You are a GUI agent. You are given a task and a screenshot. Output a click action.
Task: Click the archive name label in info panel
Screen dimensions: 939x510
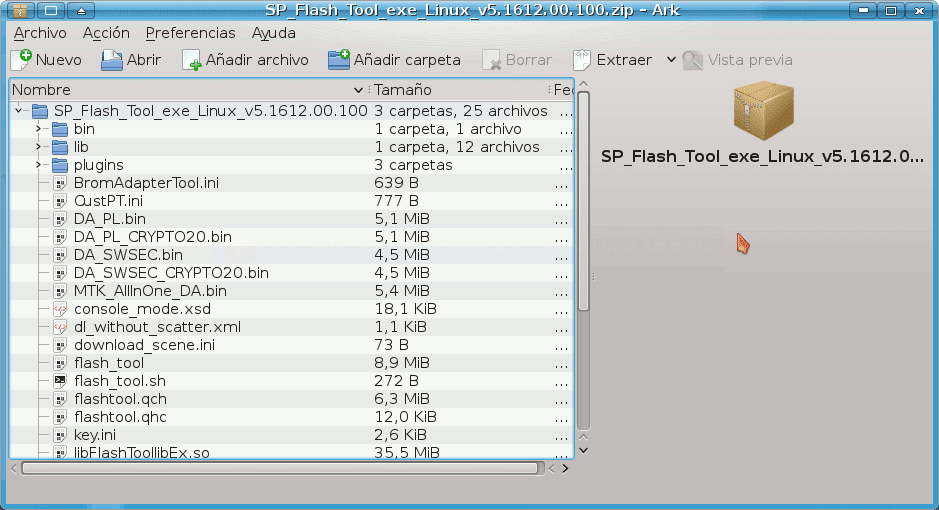coord(762,157)
